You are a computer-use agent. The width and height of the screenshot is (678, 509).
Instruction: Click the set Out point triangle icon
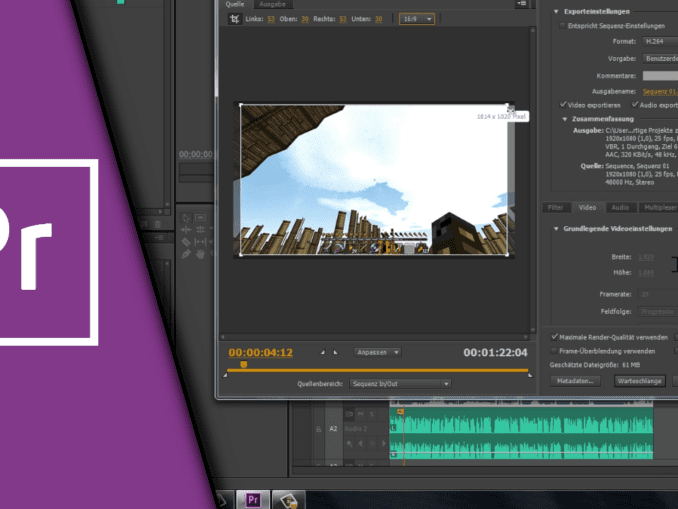(x=335, y=353)
